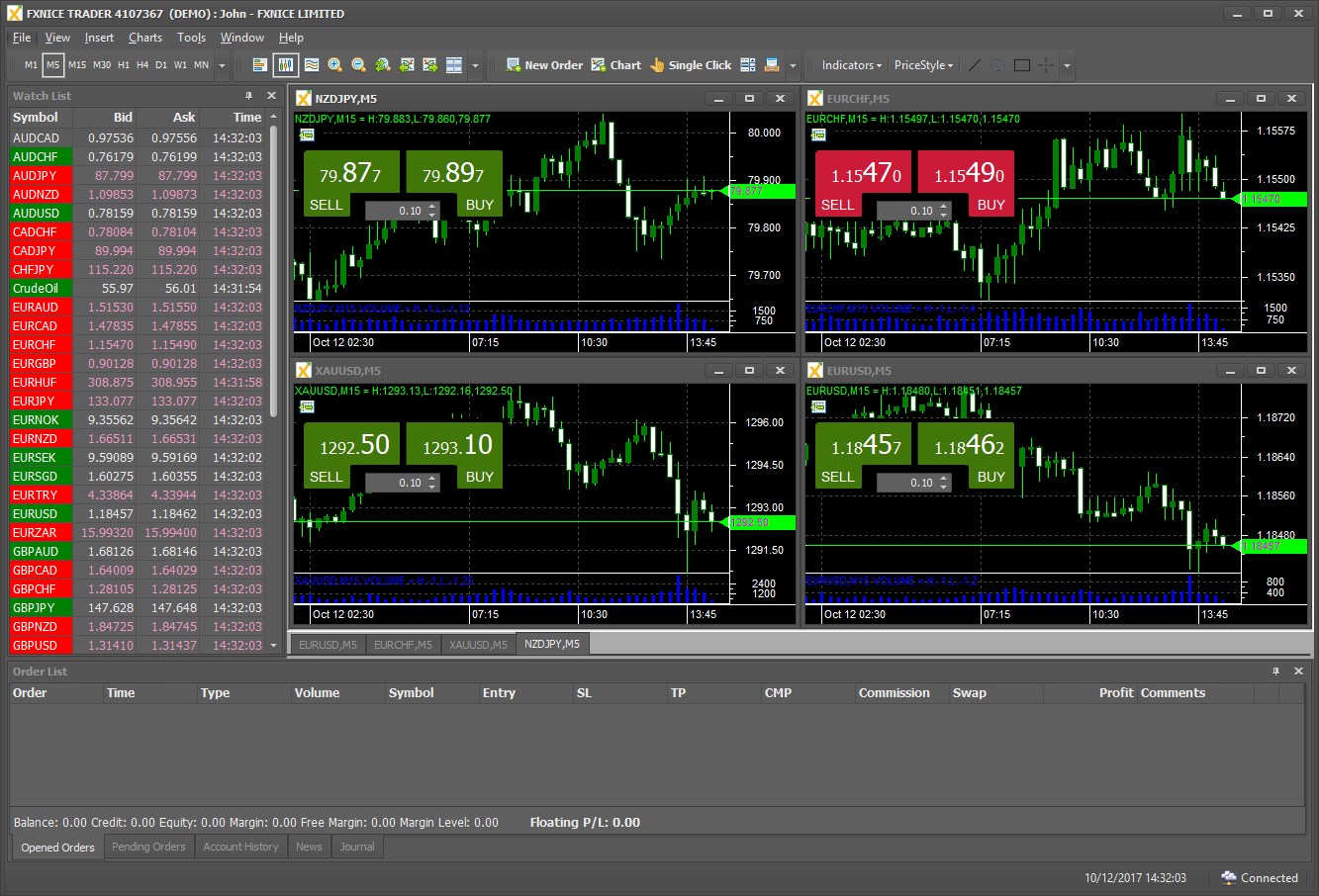Viewport: 1319px width, 896px height.
Task: Select the trend line drawing tool
Action: pos(975,65)
